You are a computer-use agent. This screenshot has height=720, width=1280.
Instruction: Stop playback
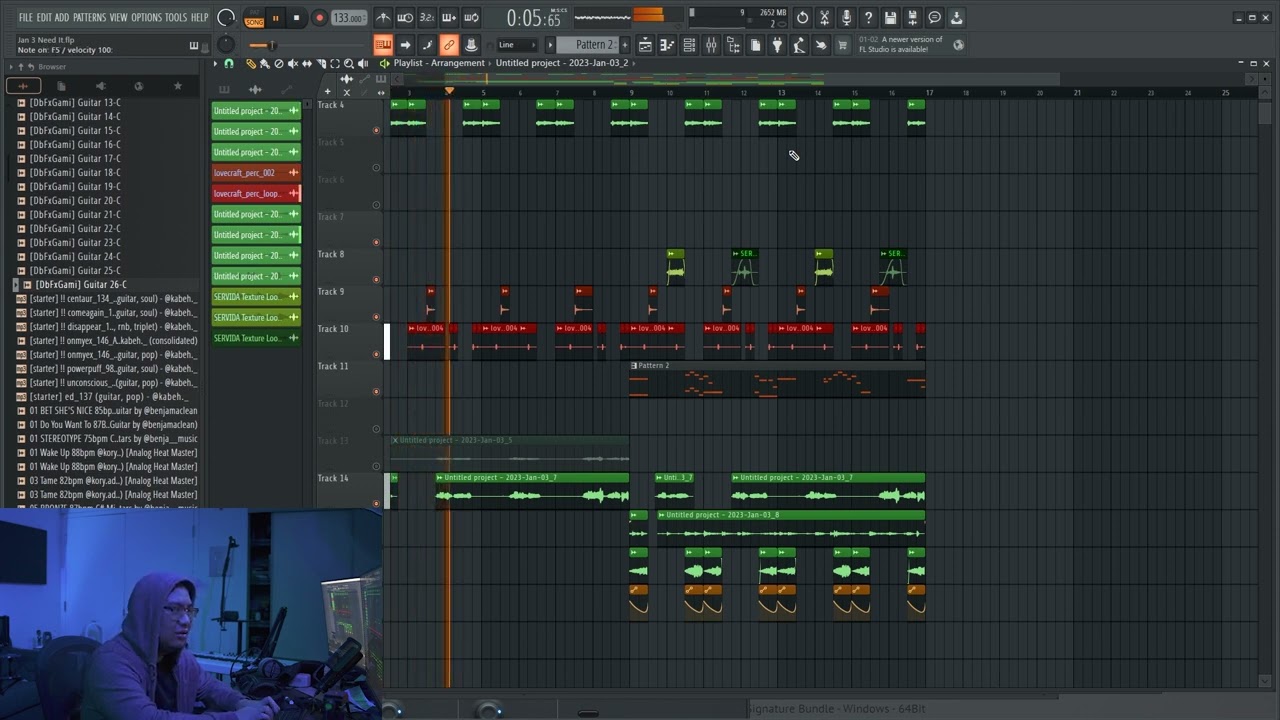click(296, 18)
